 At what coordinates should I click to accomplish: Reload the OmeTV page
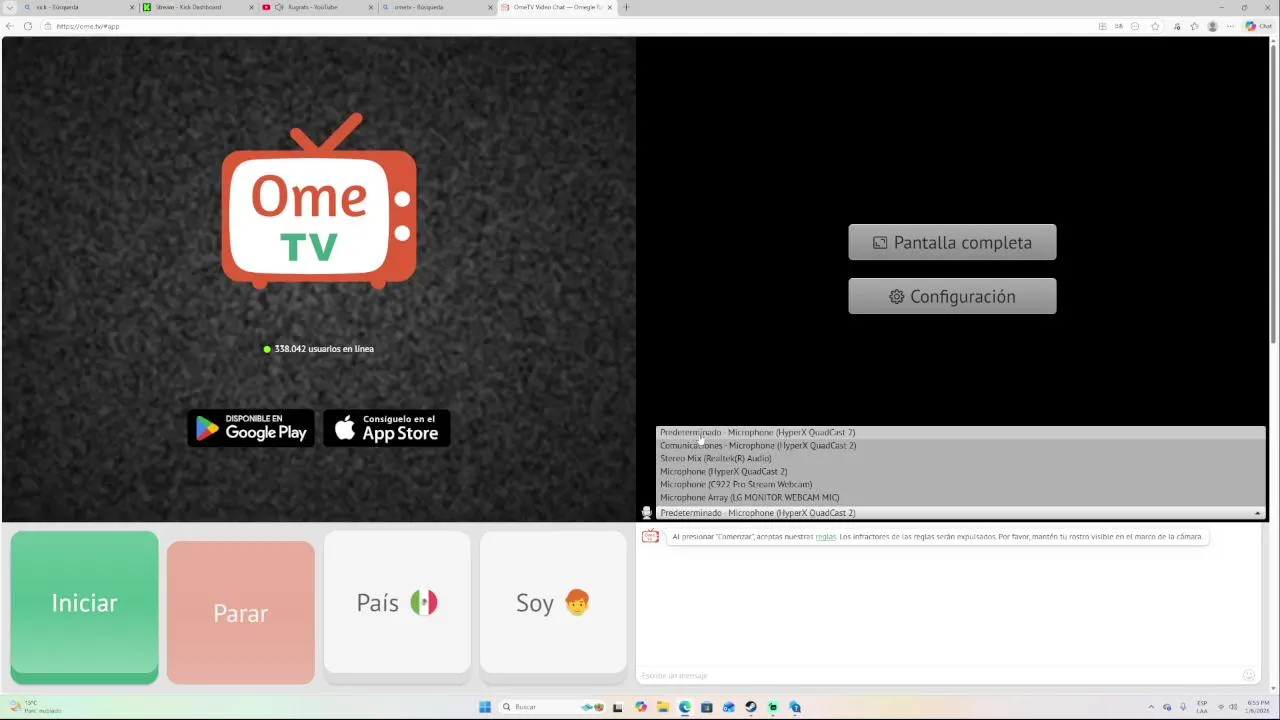point(28,26)
